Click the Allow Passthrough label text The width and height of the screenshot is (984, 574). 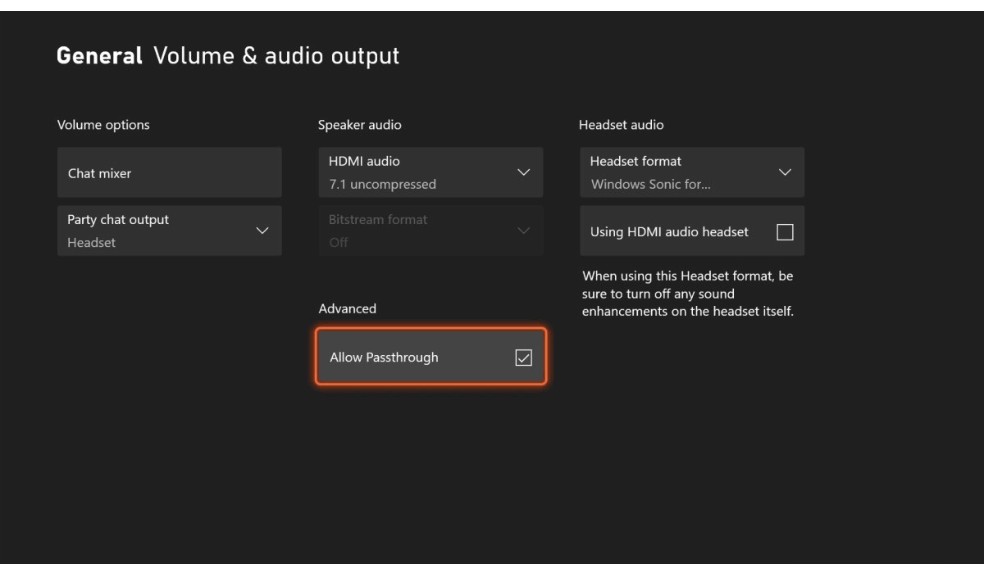[384, 358]
